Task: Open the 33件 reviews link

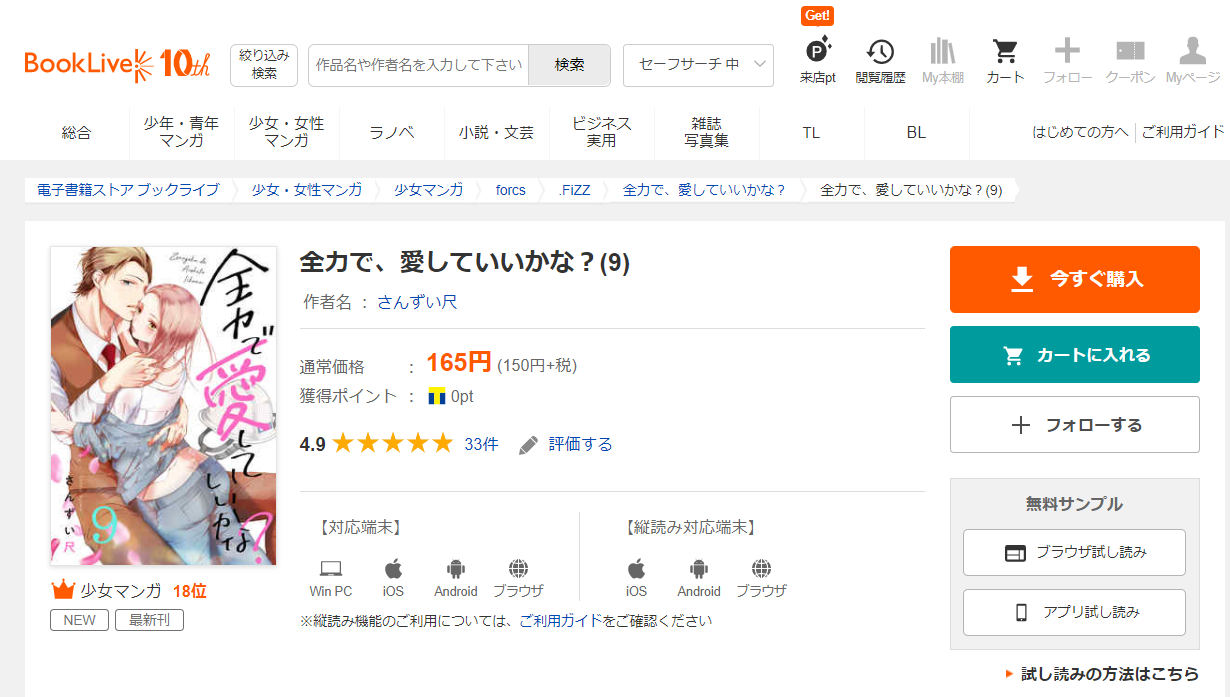Action: (481, 444)
